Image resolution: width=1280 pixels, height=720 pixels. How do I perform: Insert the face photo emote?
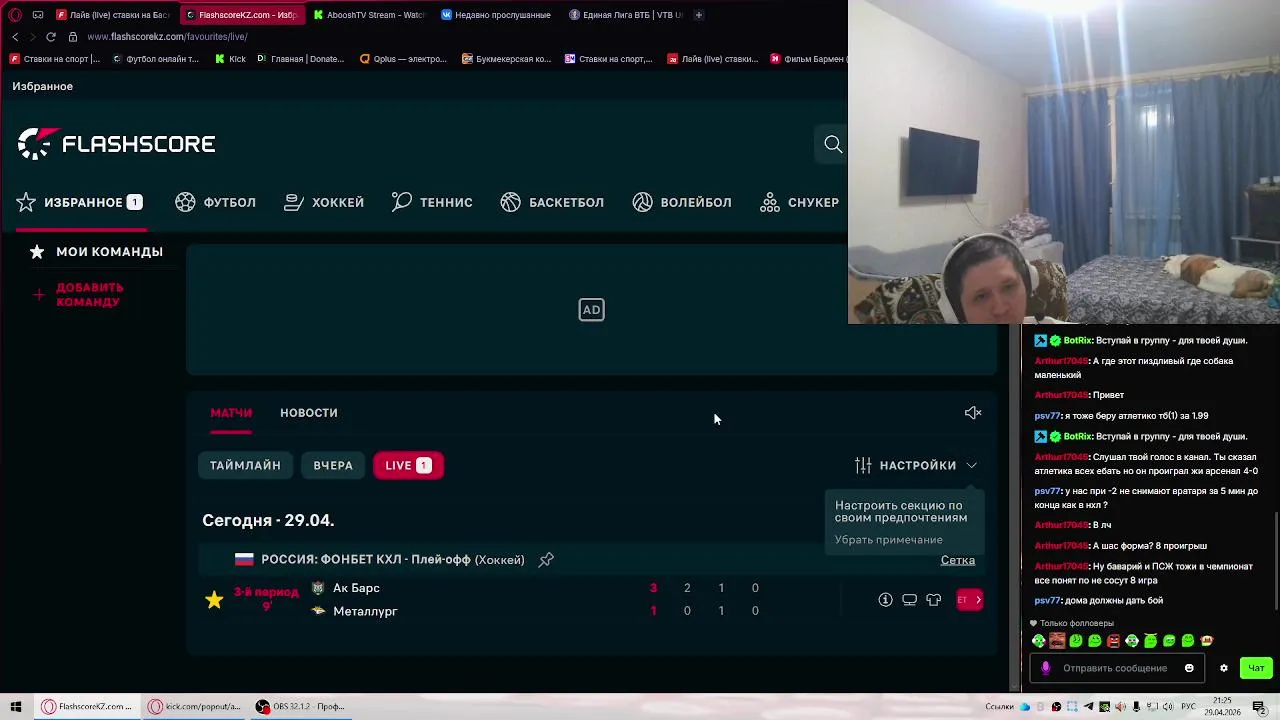pos(1057,641)
